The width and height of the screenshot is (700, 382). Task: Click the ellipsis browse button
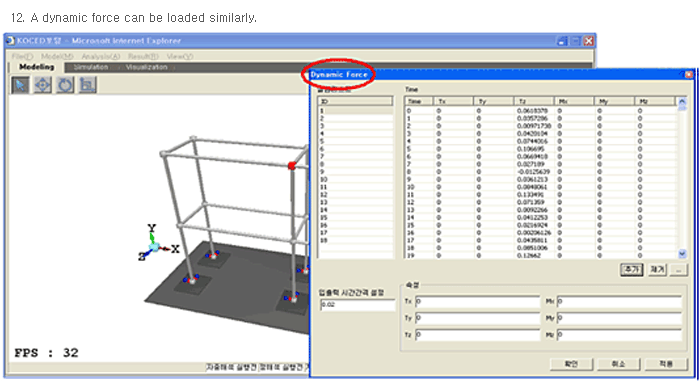679,270
